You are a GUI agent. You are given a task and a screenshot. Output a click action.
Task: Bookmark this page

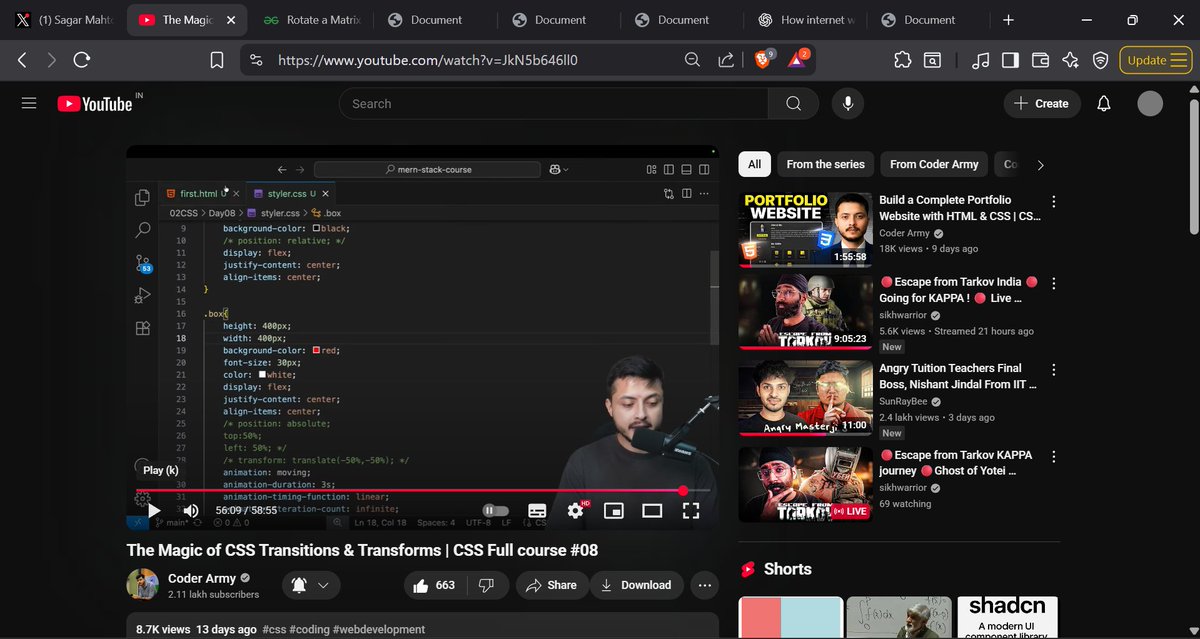pyautogui.click(x=217, y=60)
